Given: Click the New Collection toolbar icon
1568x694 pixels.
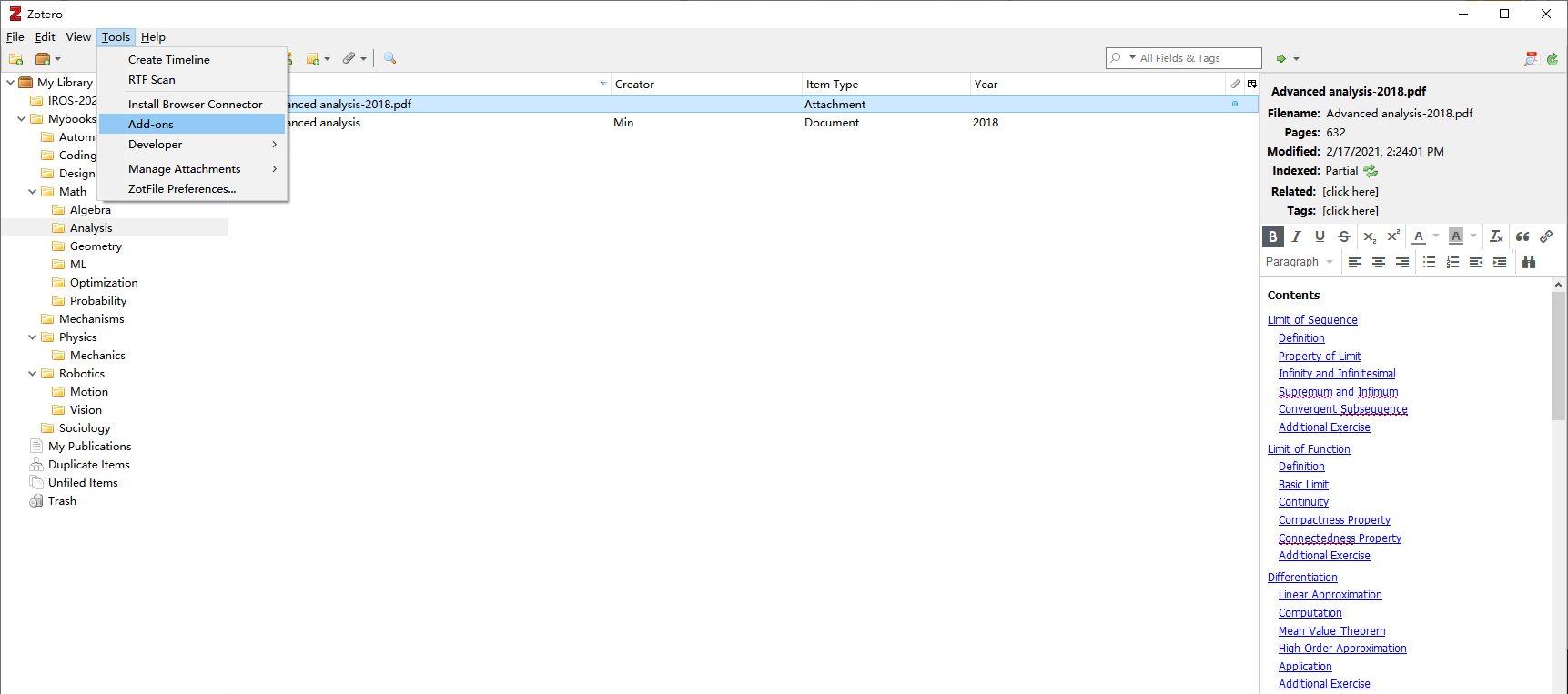Looking at the screenshot, I should point(15,59).
